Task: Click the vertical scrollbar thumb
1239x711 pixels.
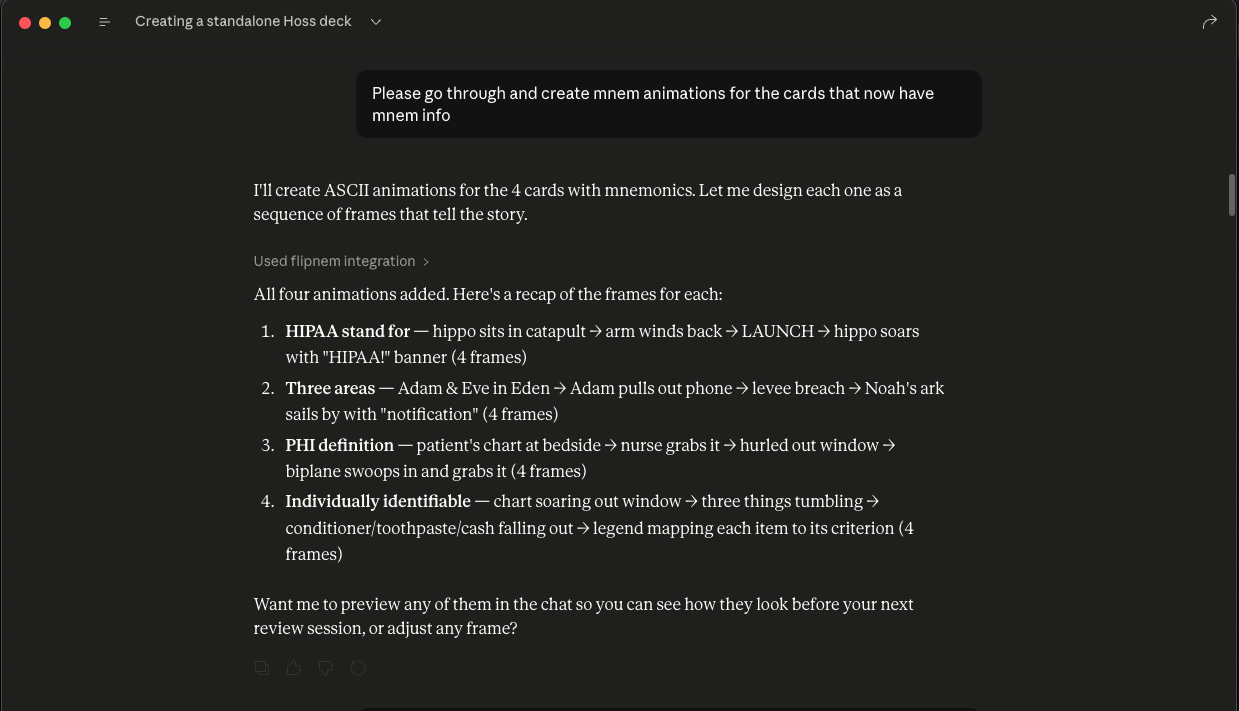Action: pyautogui.click(x=1232, y=195)
